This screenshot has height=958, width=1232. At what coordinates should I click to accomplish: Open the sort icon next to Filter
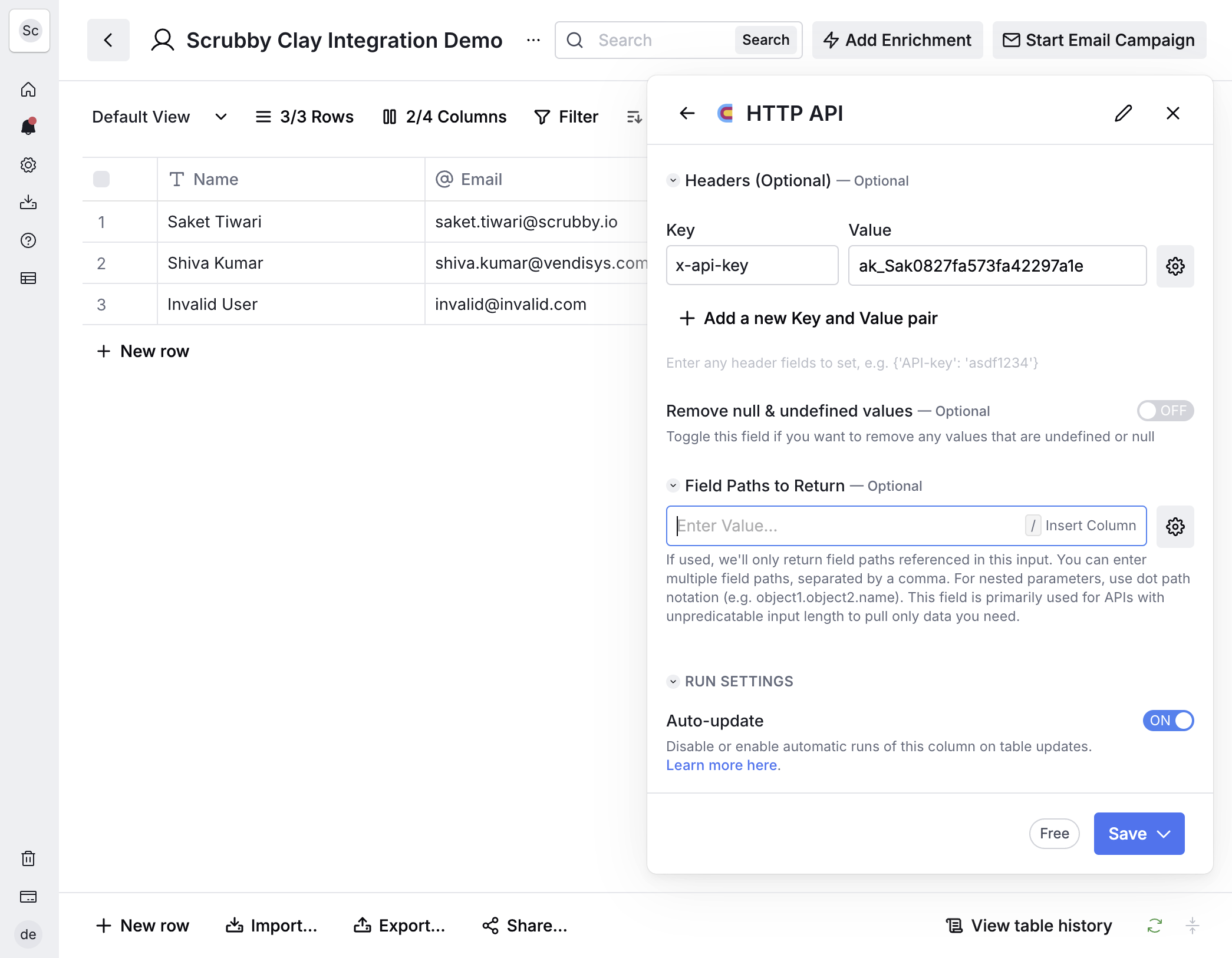[x=634, y=117]
